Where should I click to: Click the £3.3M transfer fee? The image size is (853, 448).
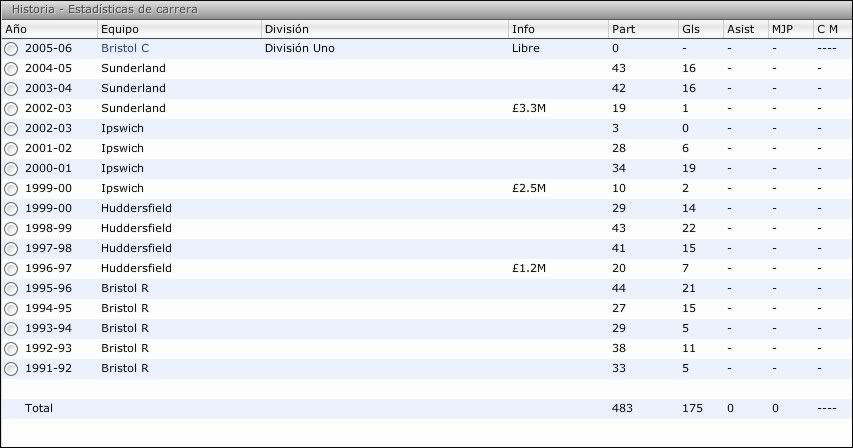pyautogui.click(x=529, y=108)
